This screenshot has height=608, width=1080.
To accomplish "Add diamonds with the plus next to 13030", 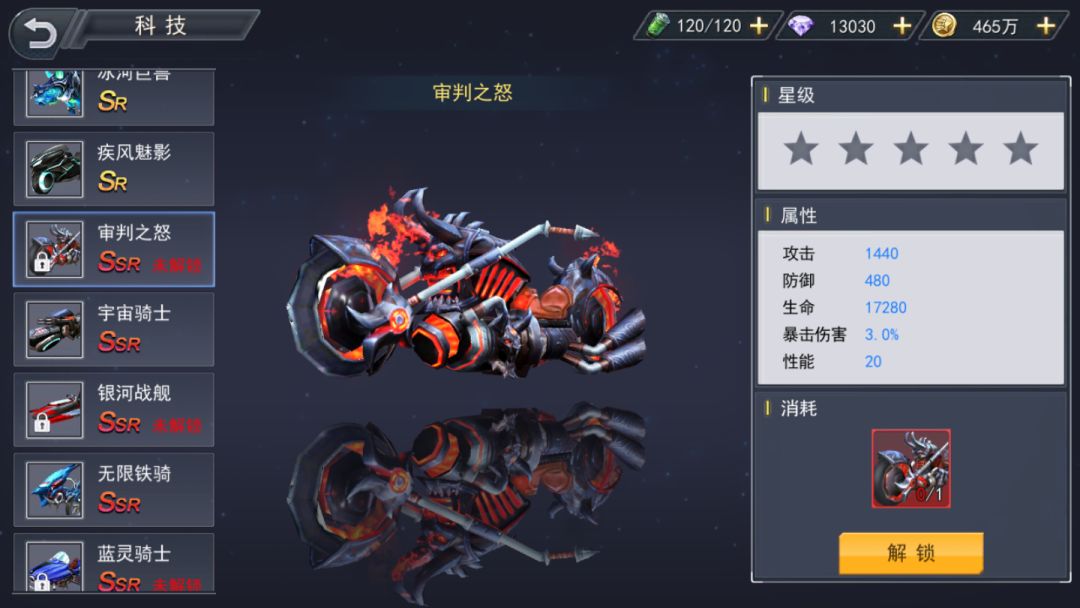I will [x=902, y=26].
